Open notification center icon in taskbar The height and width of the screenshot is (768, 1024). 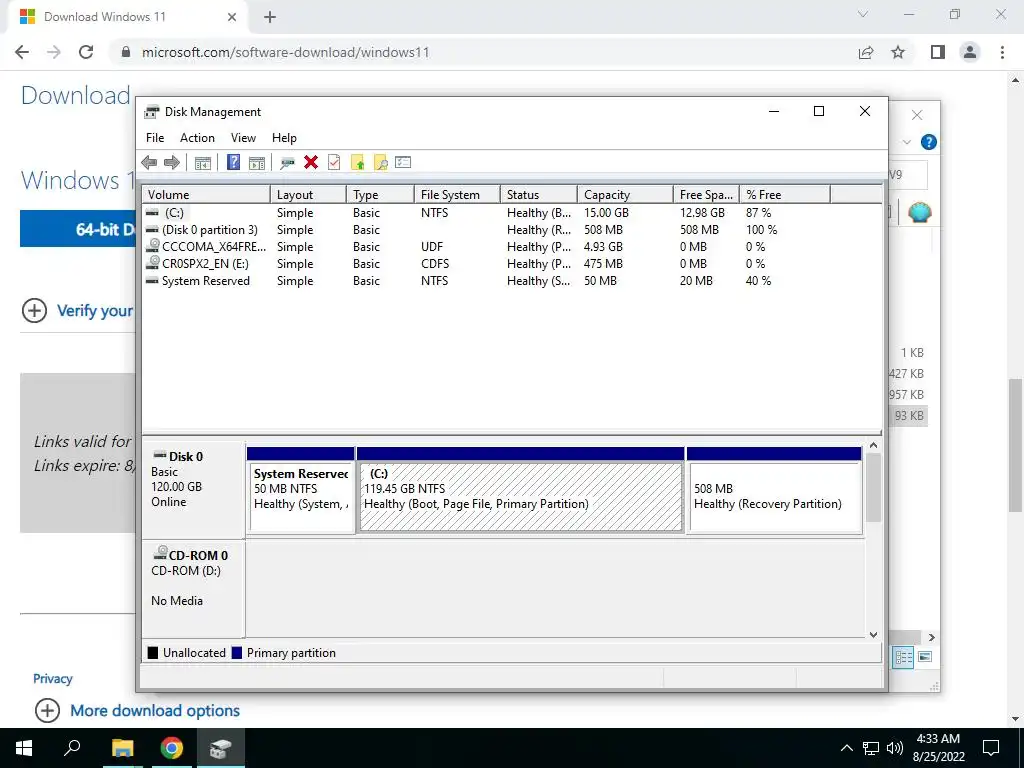click(991, 748)
